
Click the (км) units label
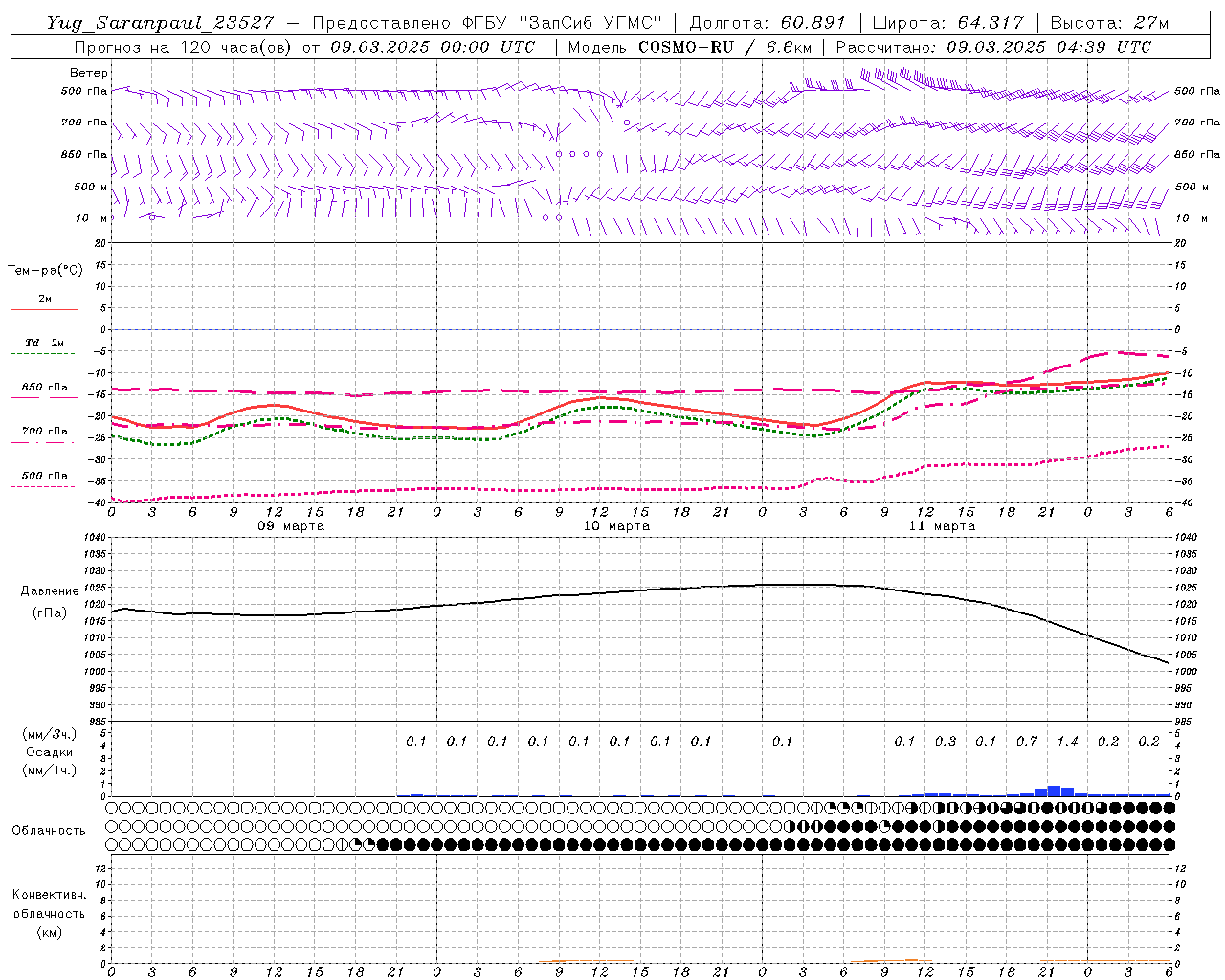[x=49, y=932]
